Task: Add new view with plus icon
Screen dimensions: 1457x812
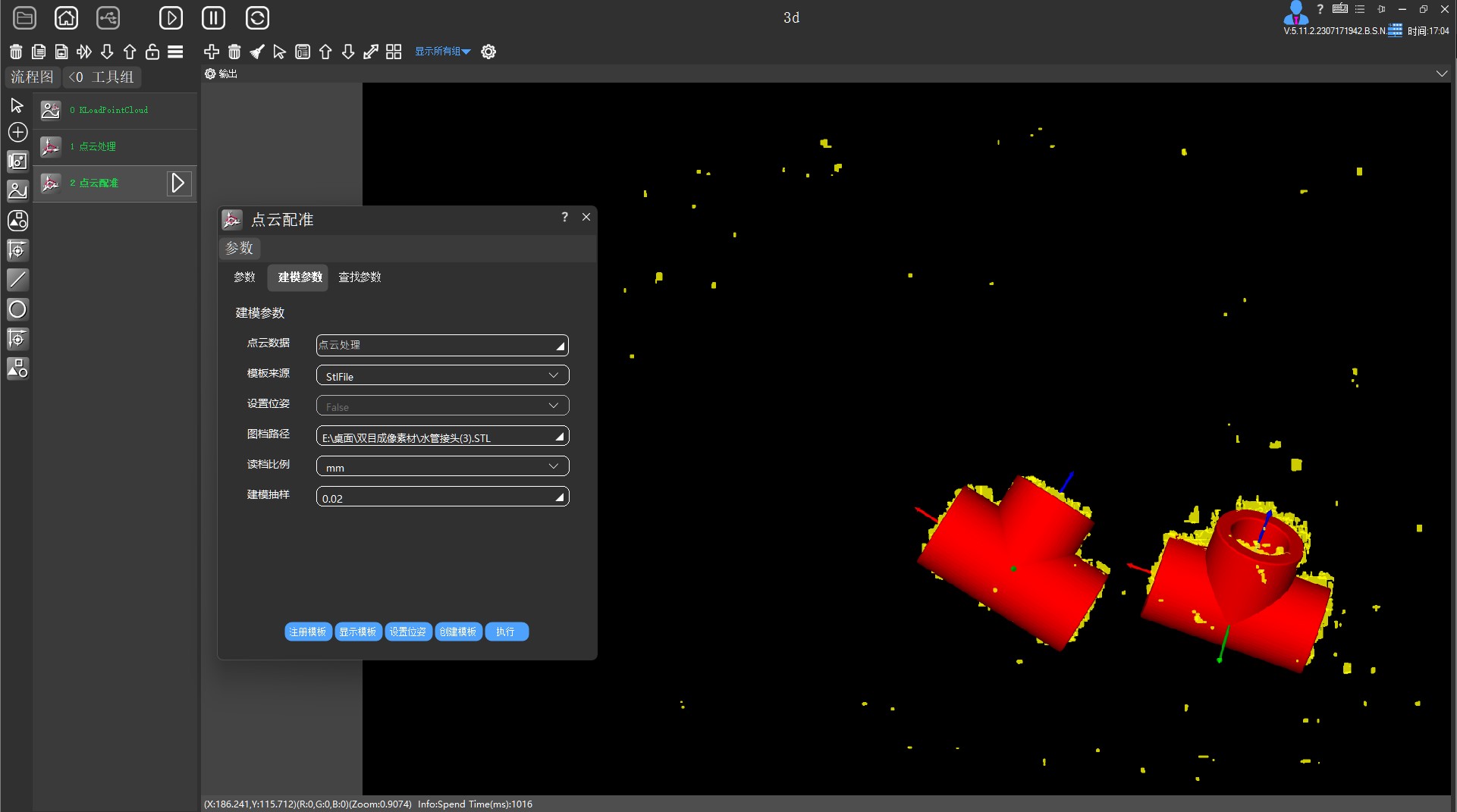Action: [212, 52]
